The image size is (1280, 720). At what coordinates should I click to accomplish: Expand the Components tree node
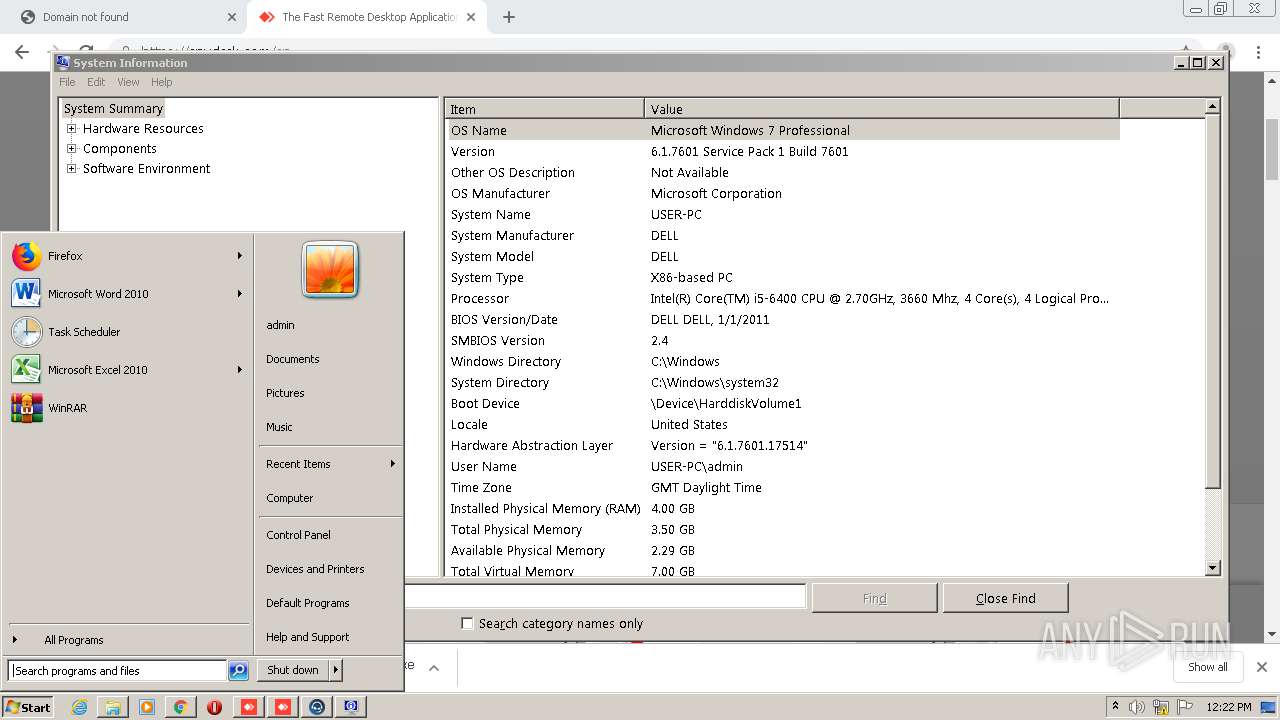71,149
